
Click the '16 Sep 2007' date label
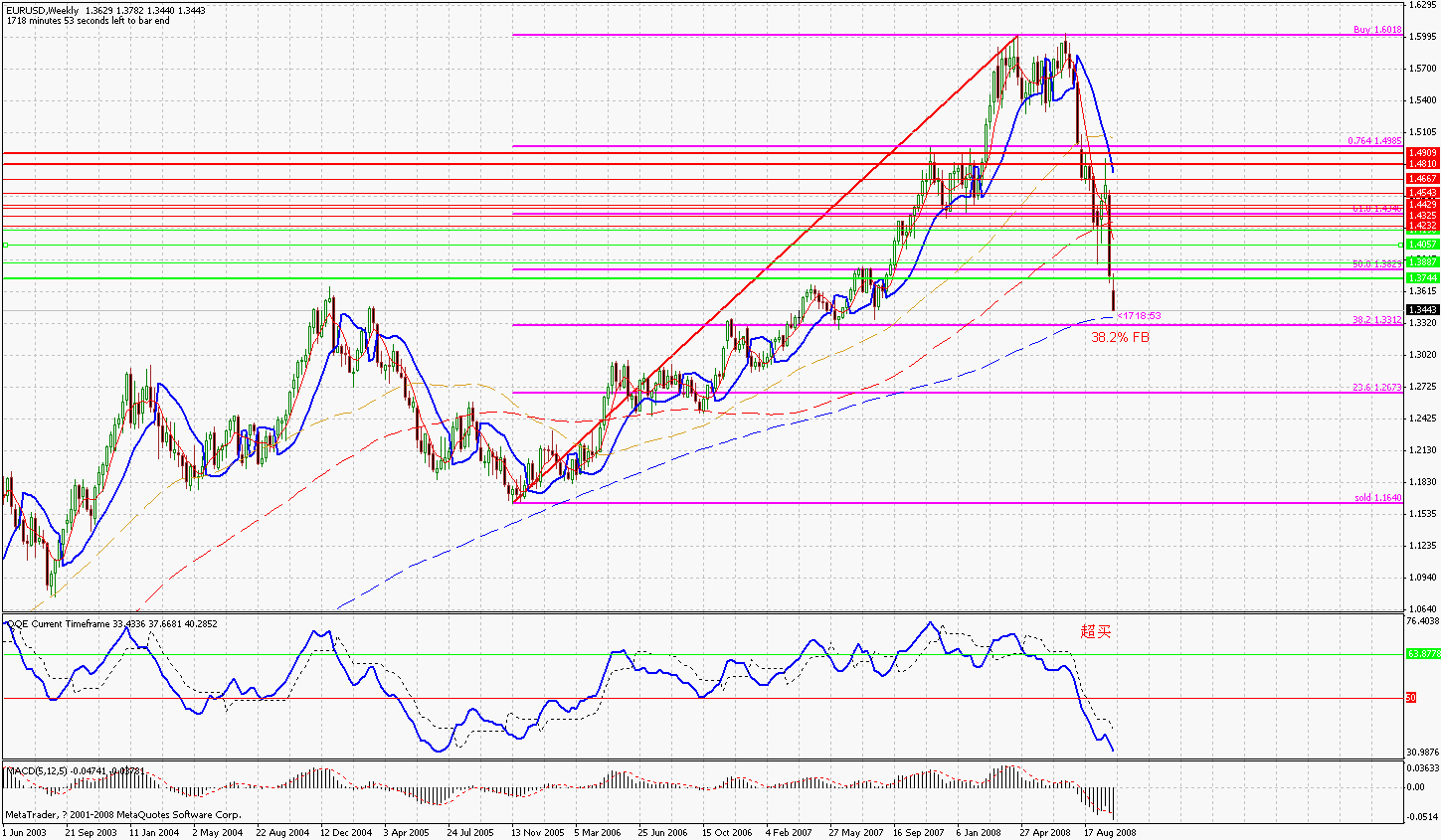point(919,833)
